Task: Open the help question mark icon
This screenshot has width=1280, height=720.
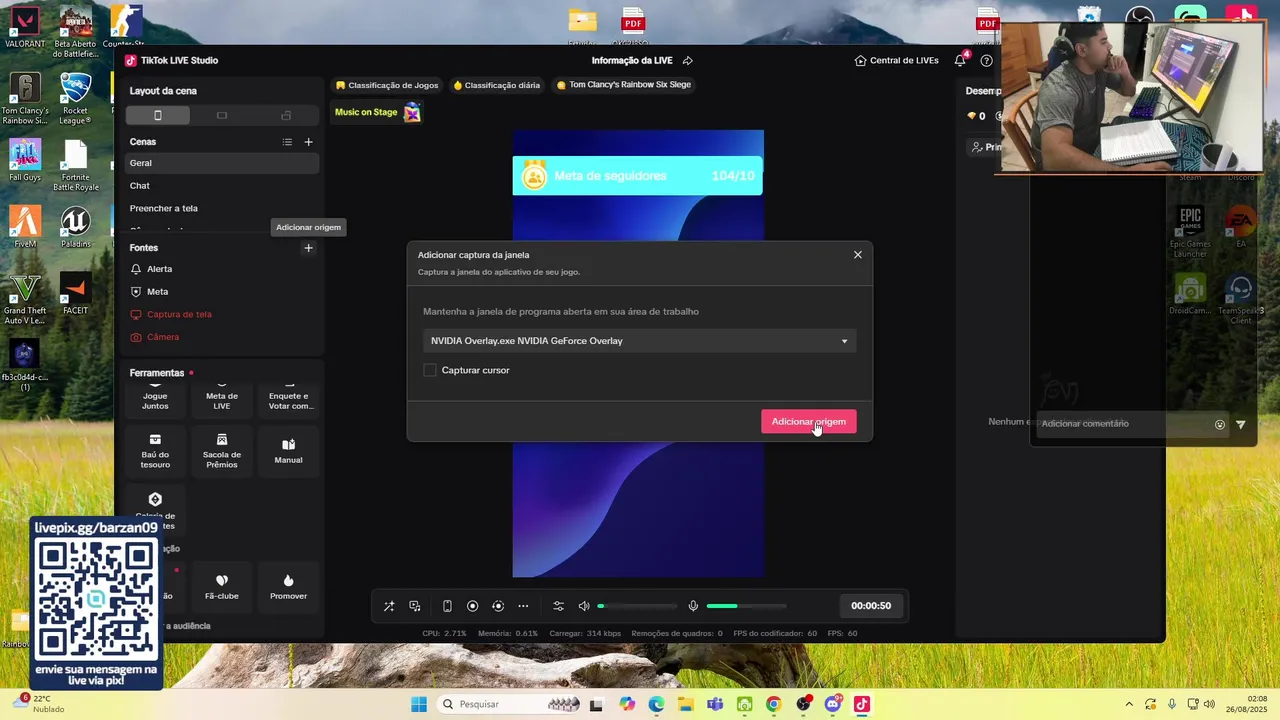Action: pyautogui.click(x=986, y=60)
